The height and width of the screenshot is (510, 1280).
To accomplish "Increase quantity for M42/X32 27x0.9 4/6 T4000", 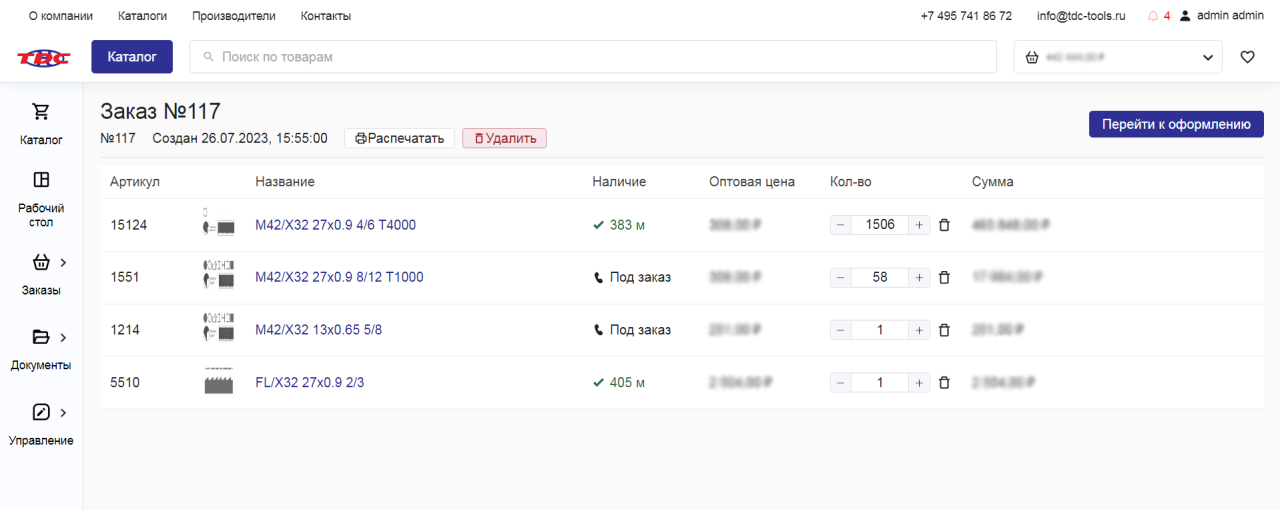I will [x=919, y=225].
